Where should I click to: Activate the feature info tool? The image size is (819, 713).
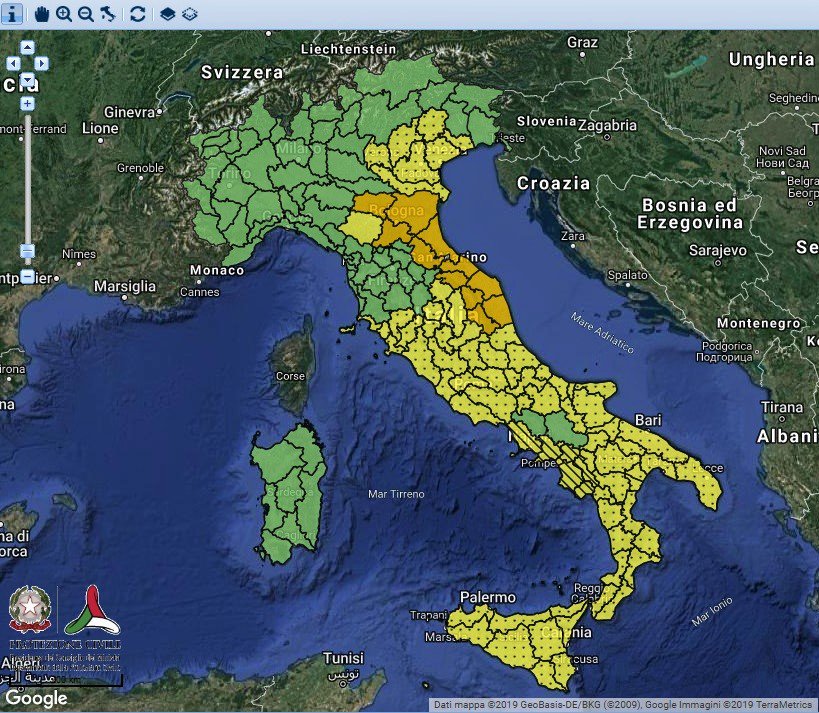pyautogui.click(x=12, y=14)
